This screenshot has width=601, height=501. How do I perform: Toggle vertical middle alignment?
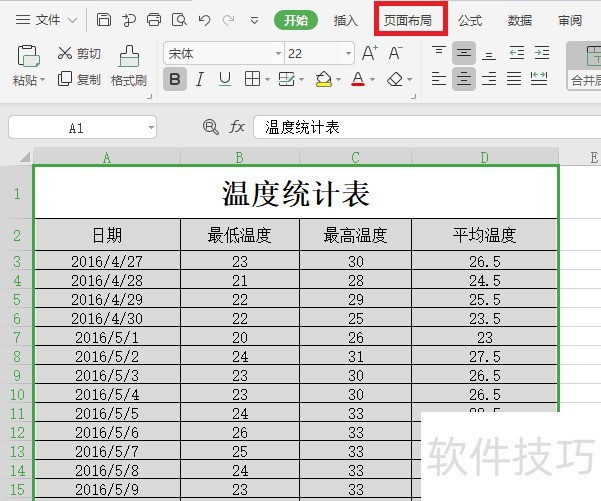click(464, 53)
